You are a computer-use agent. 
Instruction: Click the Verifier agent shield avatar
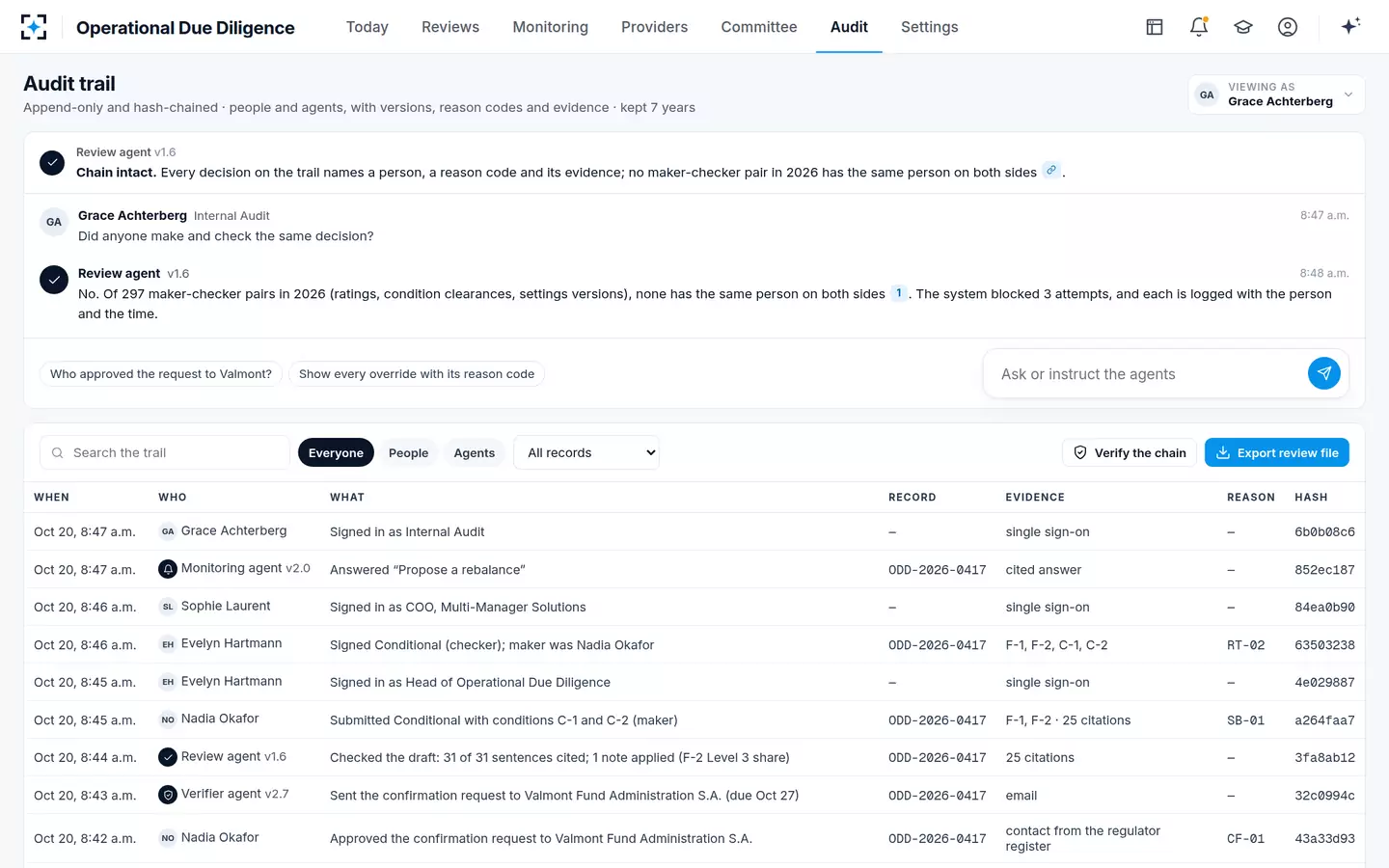[x=168, y=795]
